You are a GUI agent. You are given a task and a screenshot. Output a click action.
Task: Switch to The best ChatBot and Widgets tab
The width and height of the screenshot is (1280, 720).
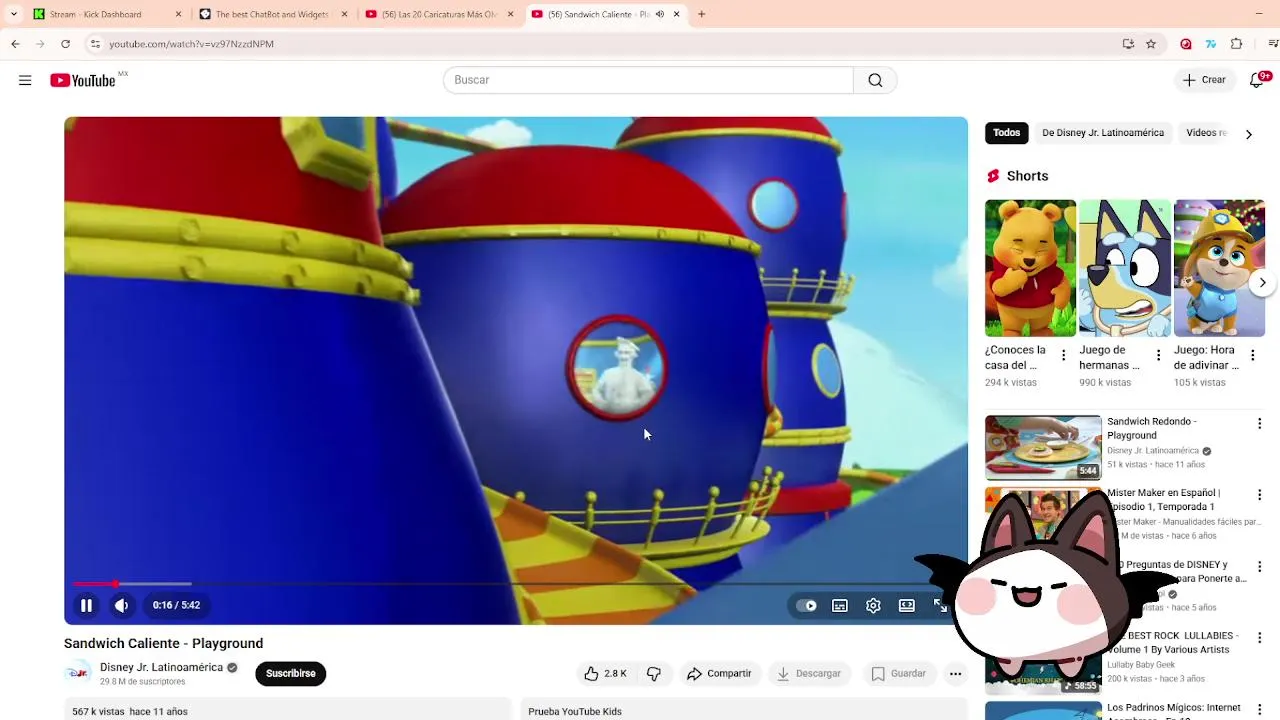point(272,14)
